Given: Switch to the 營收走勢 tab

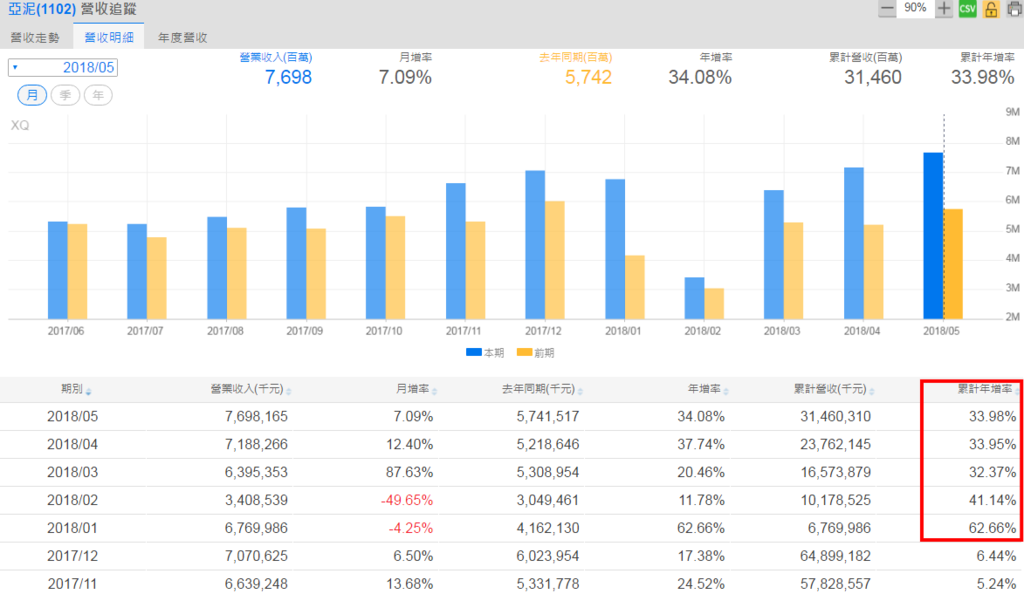Looking at the screenshot, I should [x=35, y=38].
